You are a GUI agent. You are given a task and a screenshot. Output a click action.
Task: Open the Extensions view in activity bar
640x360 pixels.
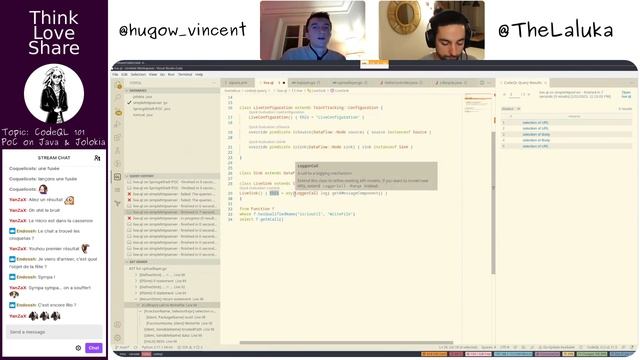(118, 138)
